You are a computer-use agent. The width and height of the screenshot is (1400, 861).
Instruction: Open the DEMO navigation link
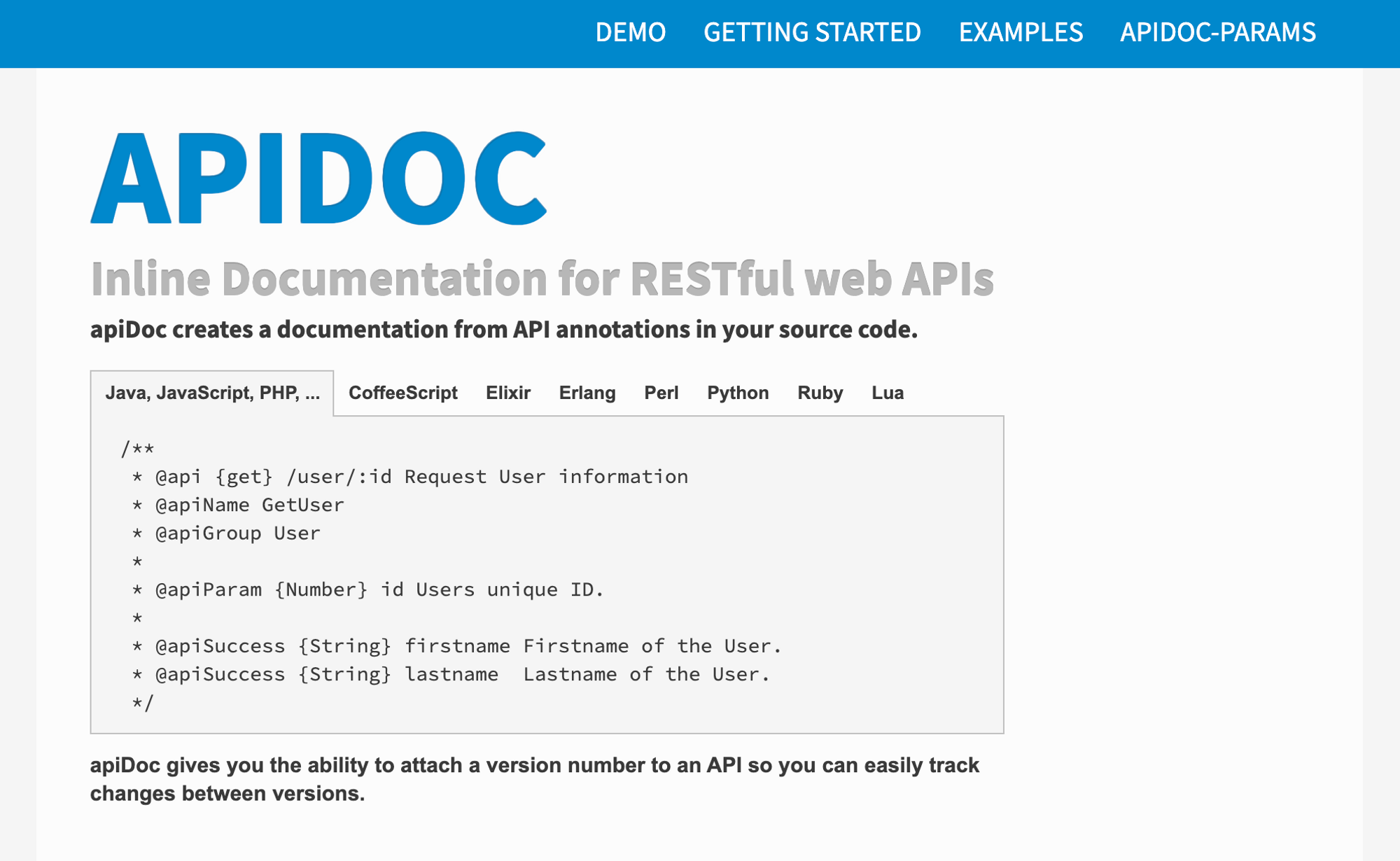[x=630, y=32]
